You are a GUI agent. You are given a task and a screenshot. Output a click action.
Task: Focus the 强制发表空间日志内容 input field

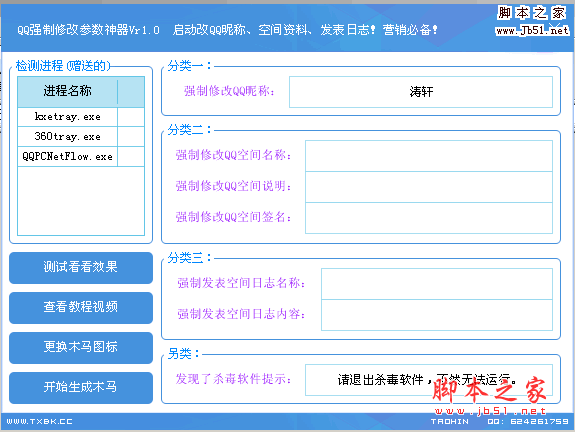pyautogui.click(x=437, y=315)
